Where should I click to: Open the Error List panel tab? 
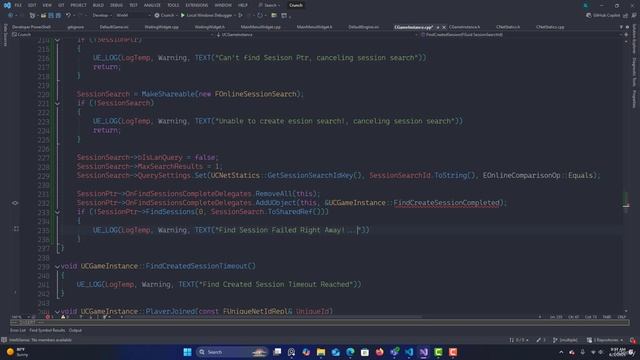click(x=18, y=330)
